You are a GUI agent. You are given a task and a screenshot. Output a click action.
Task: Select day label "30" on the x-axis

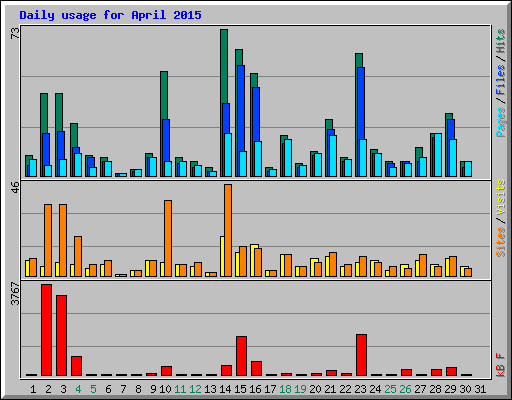465,389
